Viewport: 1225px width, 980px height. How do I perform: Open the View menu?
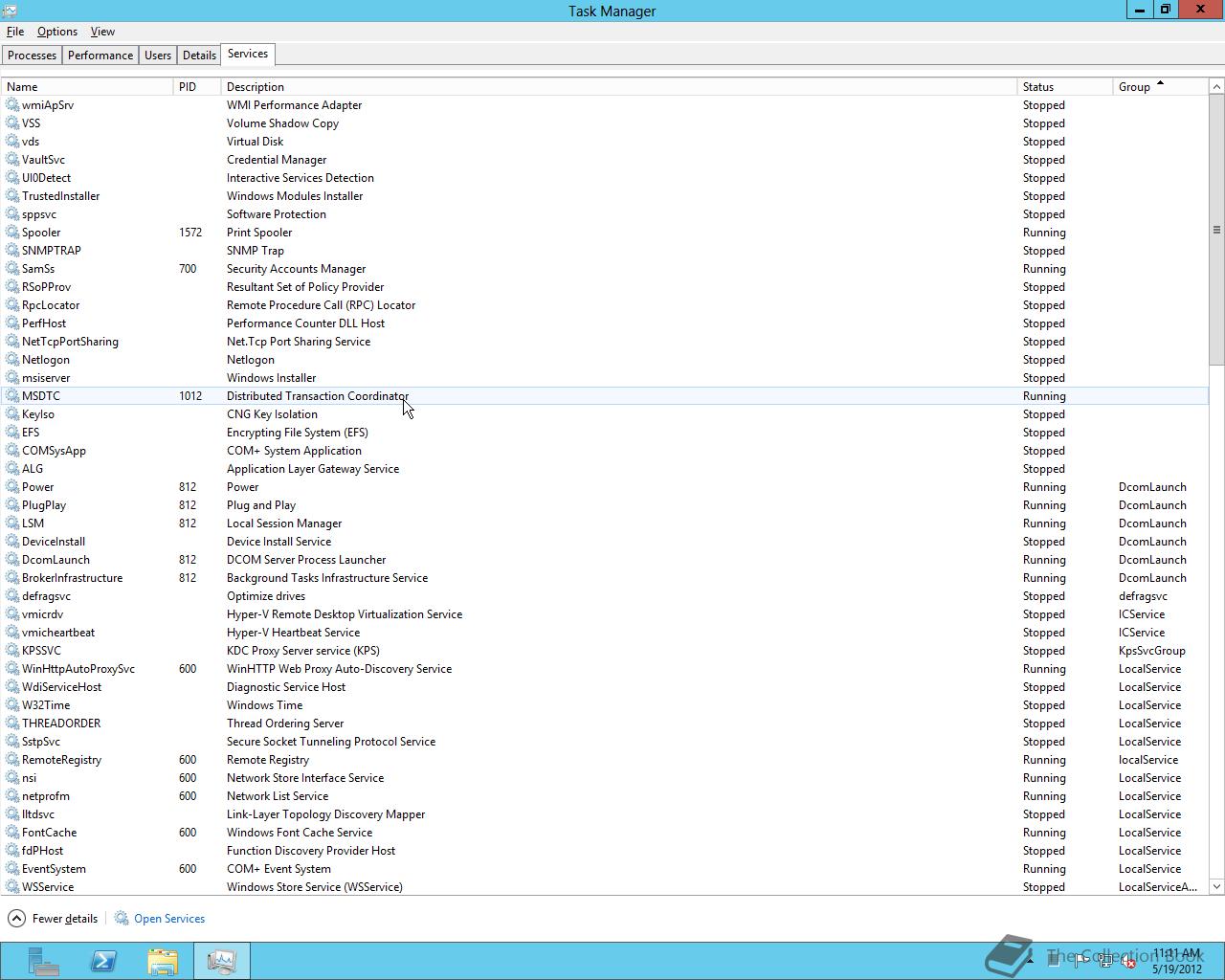(x=102, y=32)
